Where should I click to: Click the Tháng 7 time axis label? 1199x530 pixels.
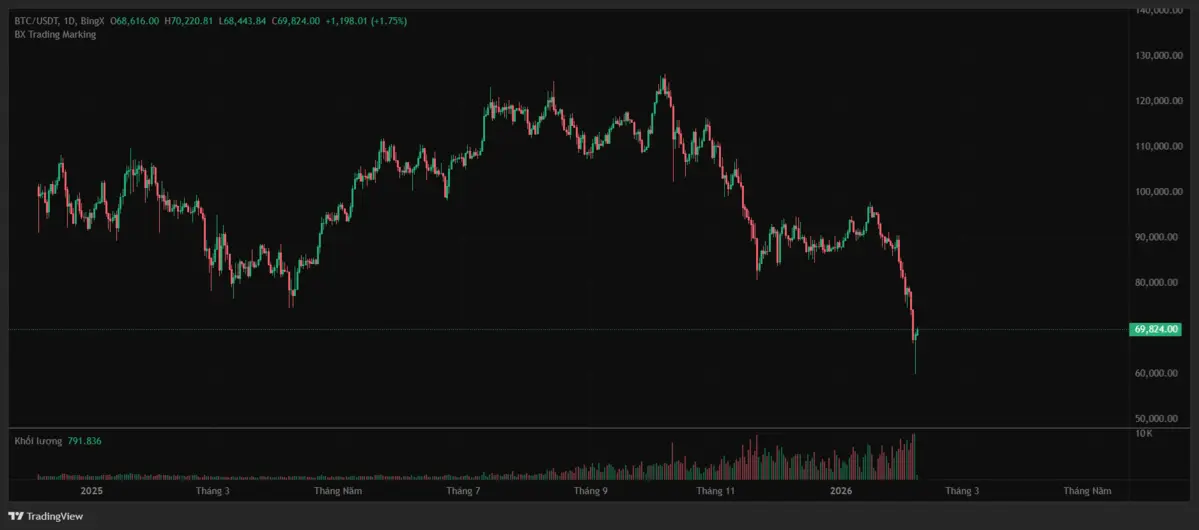463,491
